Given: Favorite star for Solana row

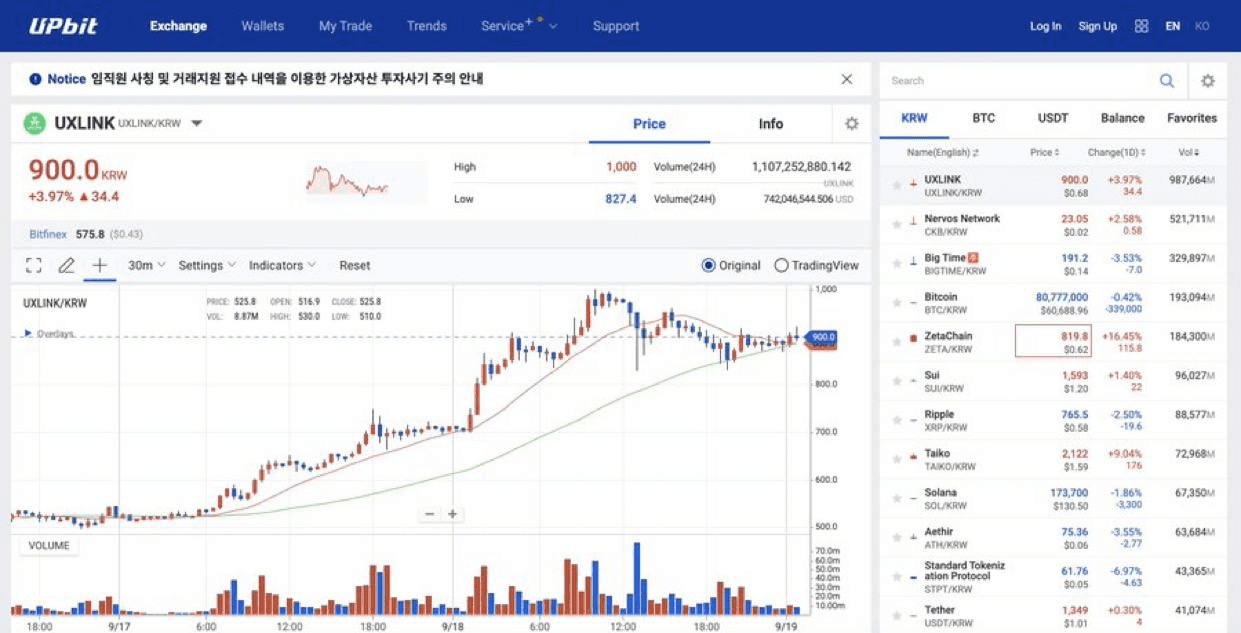Looking at the screenshot, I should pyautogui.click(x=897, y=499).
